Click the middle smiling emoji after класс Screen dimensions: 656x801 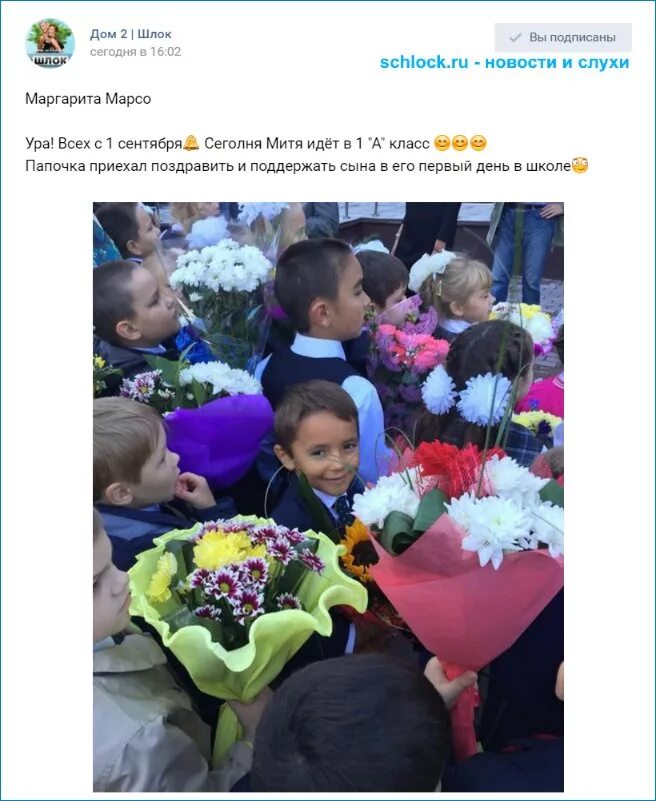point(460,143)
